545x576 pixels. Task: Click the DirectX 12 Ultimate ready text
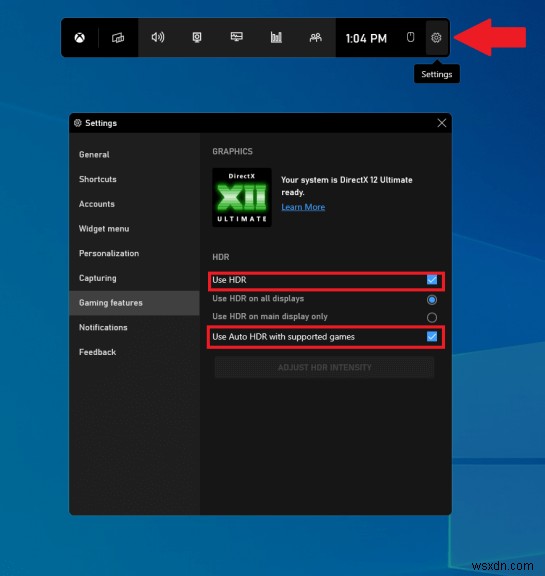[347, 186]
